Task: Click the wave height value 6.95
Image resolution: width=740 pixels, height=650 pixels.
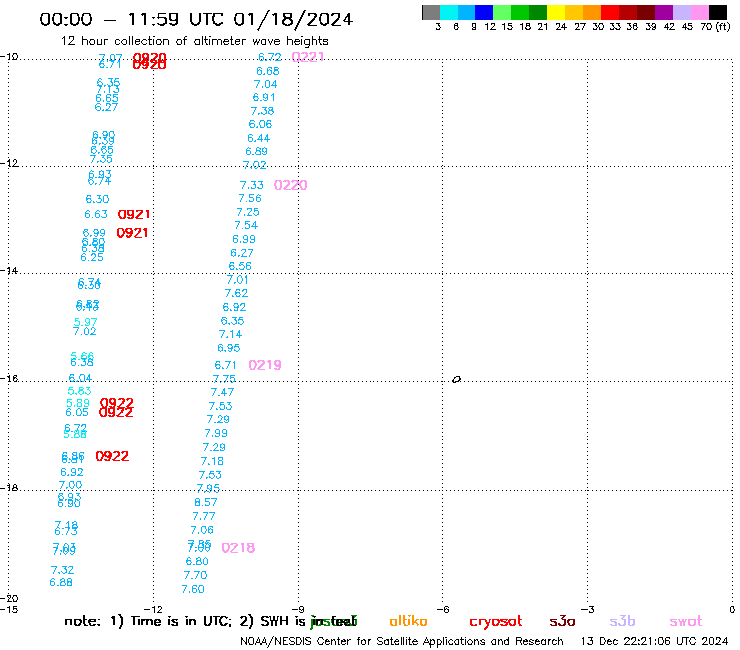Action: [229, 348]
